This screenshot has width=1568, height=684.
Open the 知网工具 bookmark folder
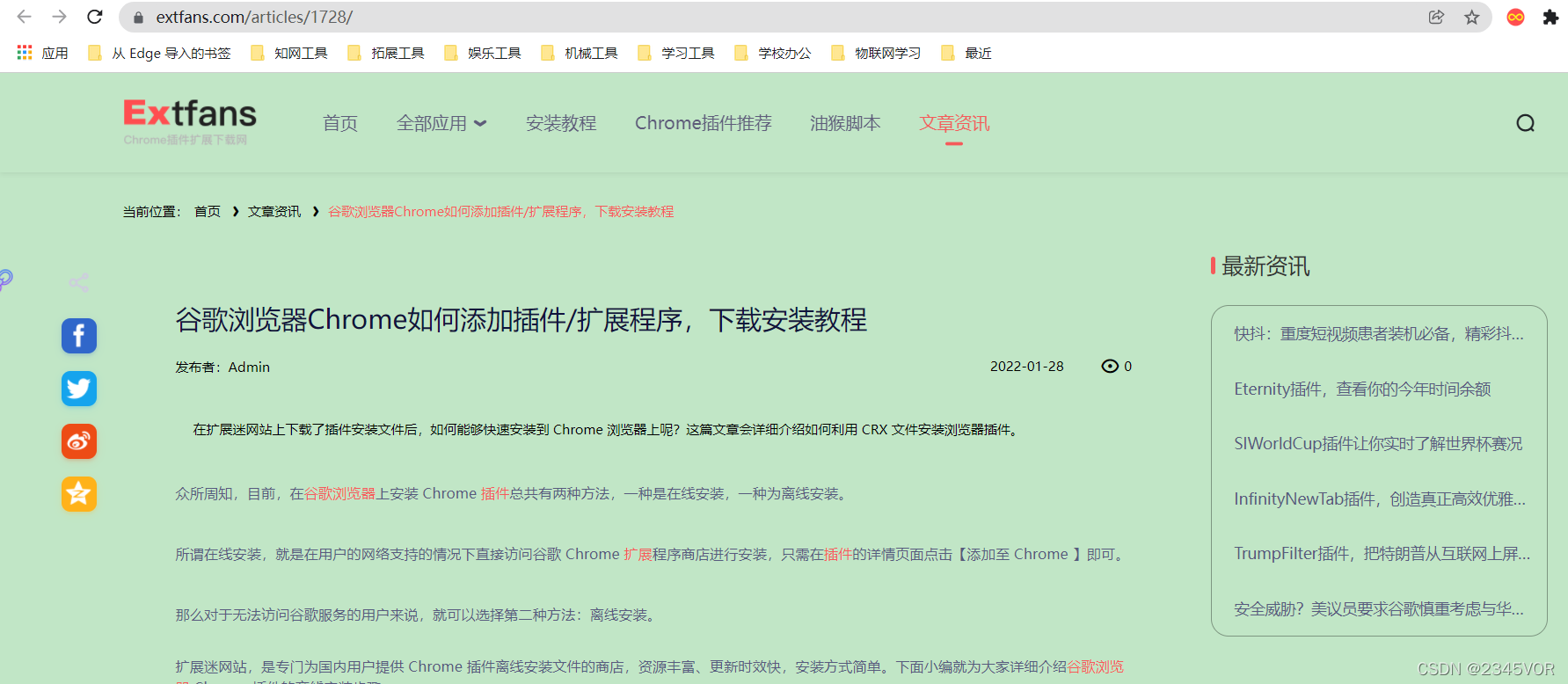tap(289, 53)
